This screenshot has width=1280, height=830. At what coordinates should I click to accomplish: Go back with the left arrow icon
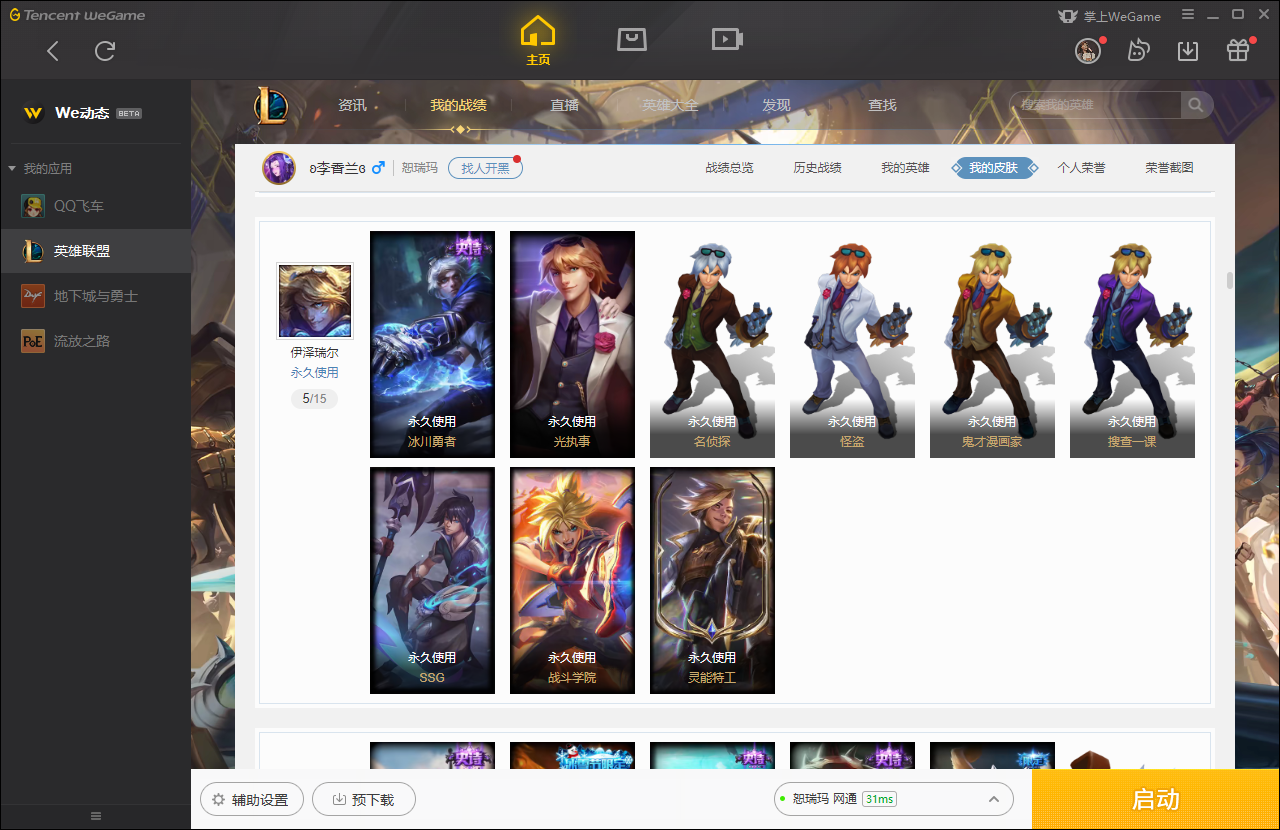click(53, 51)
